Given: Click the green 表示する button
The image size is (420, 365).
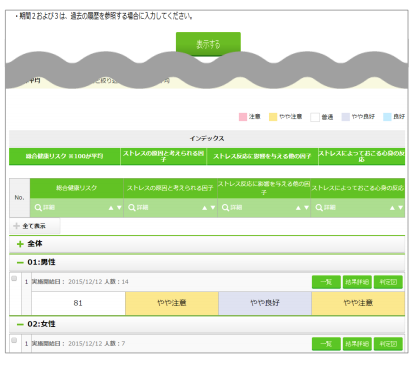Looking at the screenshot, I should pos(208,44).
